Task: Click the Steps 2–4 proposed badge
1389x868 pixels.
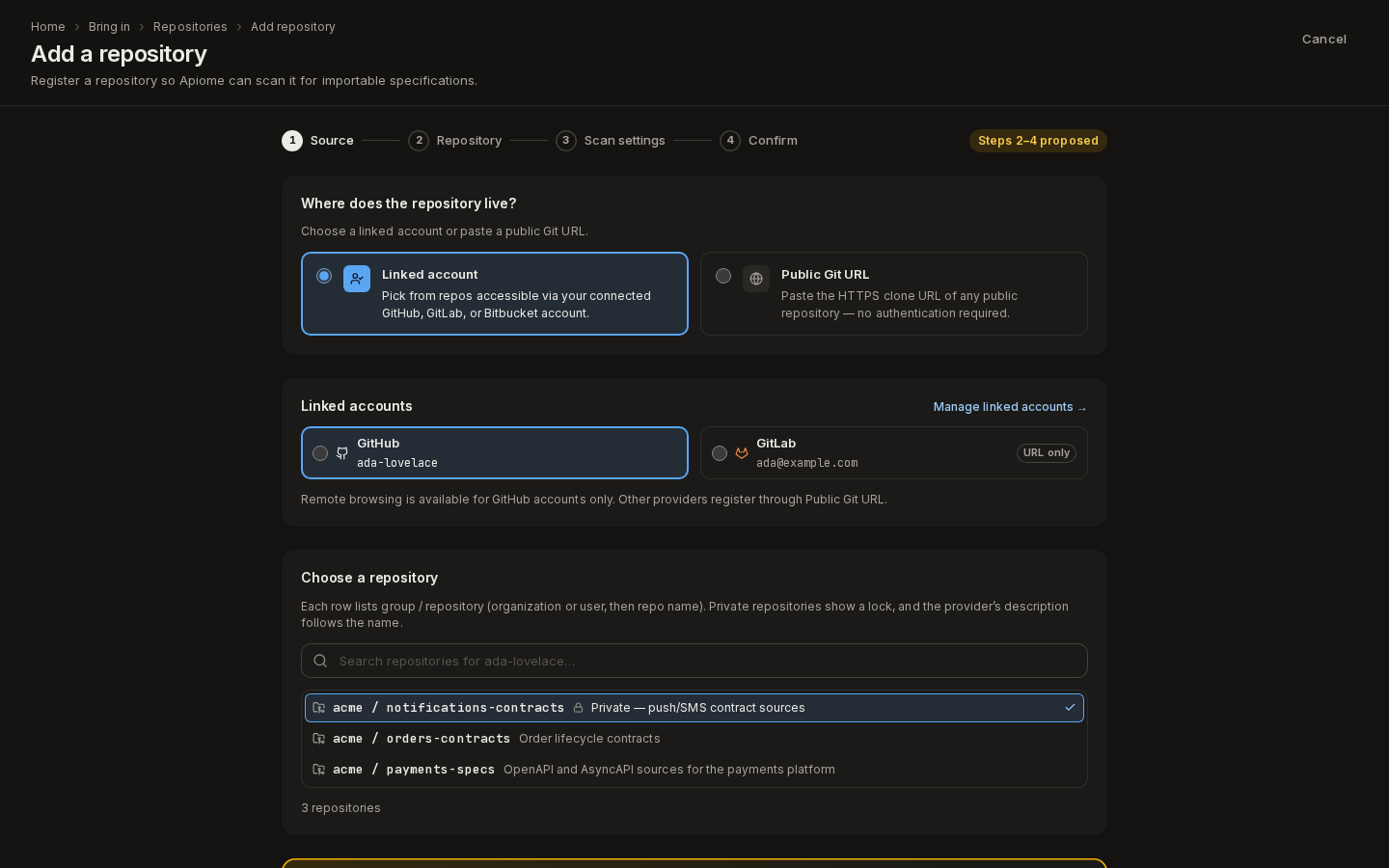Action: pyautogui.click(x=1038, y=141)
